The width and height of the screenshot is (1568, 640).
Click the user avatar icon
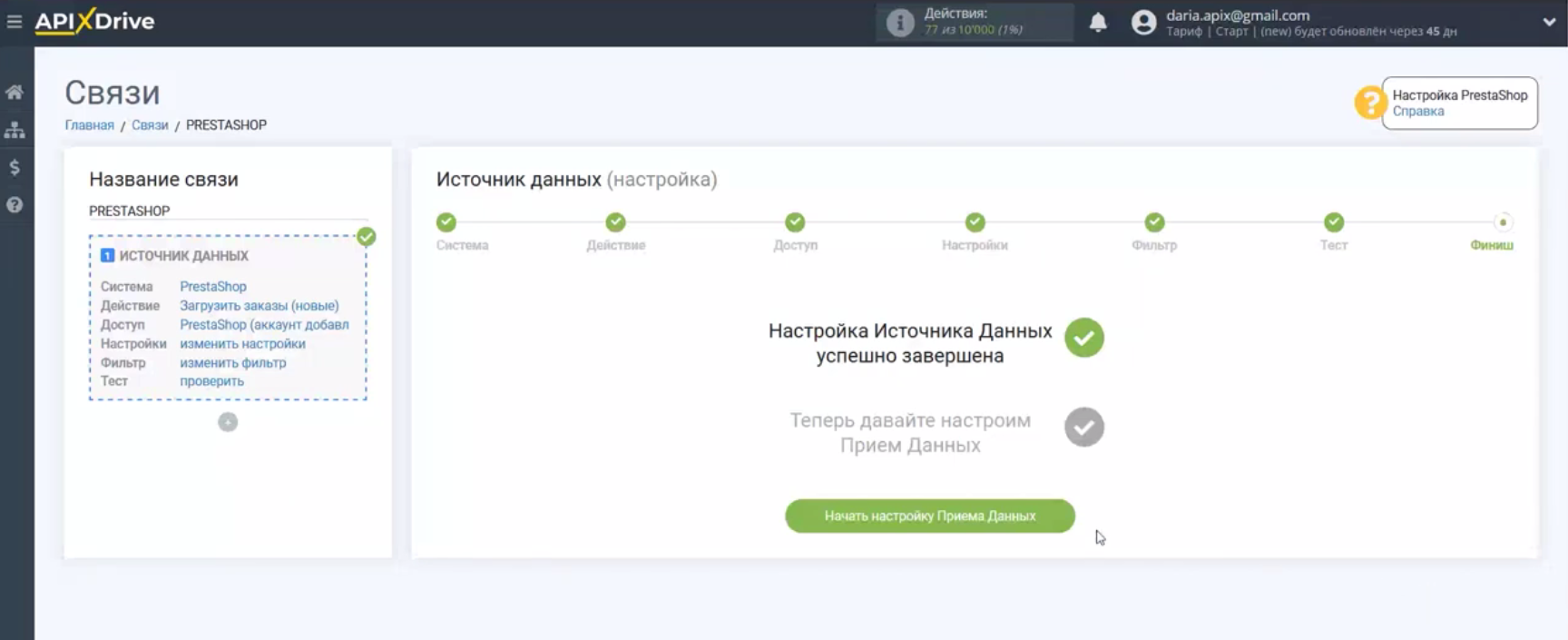point(1143,23)
